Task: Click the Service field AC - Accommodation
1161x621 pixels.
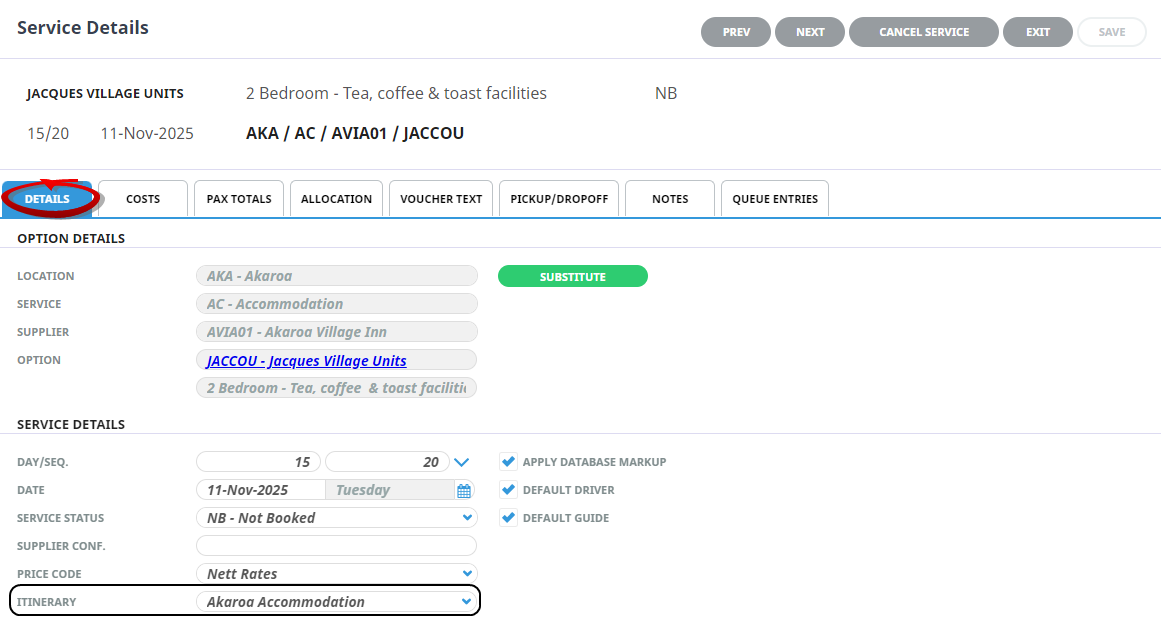Action: [x=337, y=303]
